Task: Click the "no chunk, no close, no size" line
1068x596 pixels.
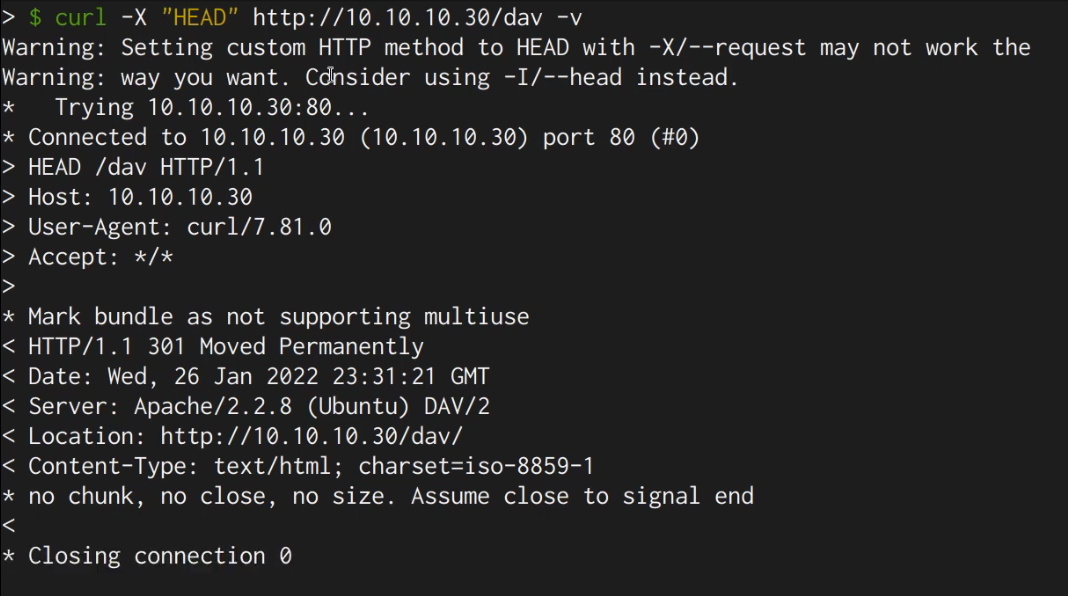Action: pos(390,497)
